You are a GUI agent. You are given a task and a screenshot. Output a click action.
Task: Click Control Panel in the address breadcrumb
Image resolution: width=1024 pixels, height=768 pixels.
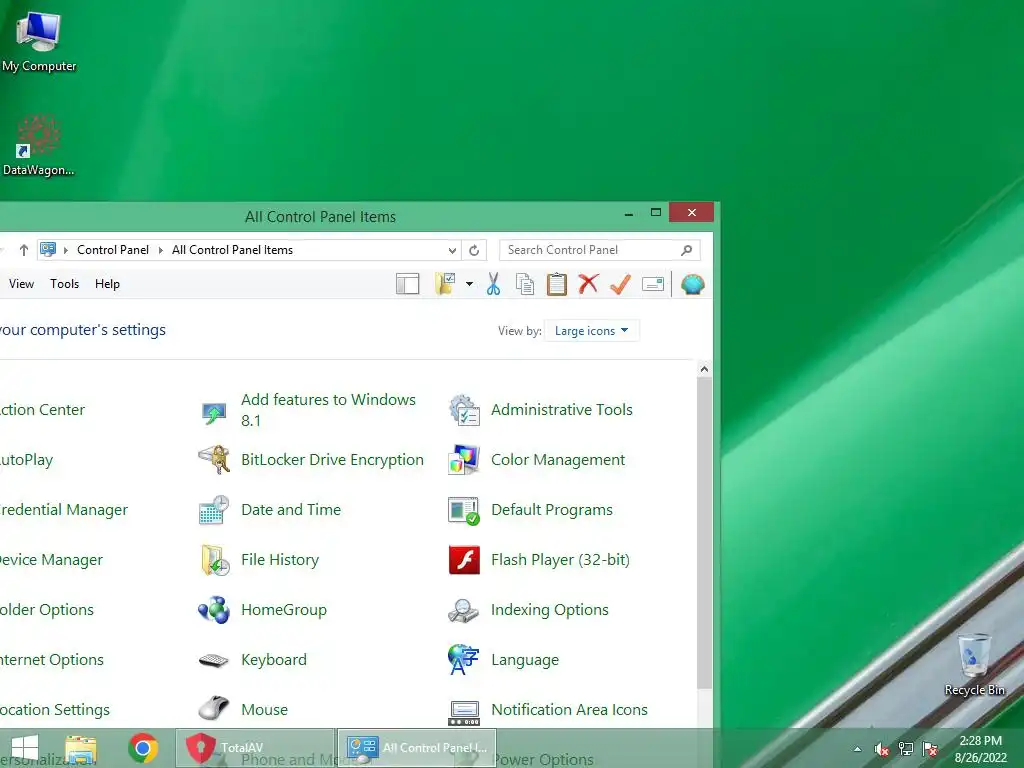tap(113, 250)
